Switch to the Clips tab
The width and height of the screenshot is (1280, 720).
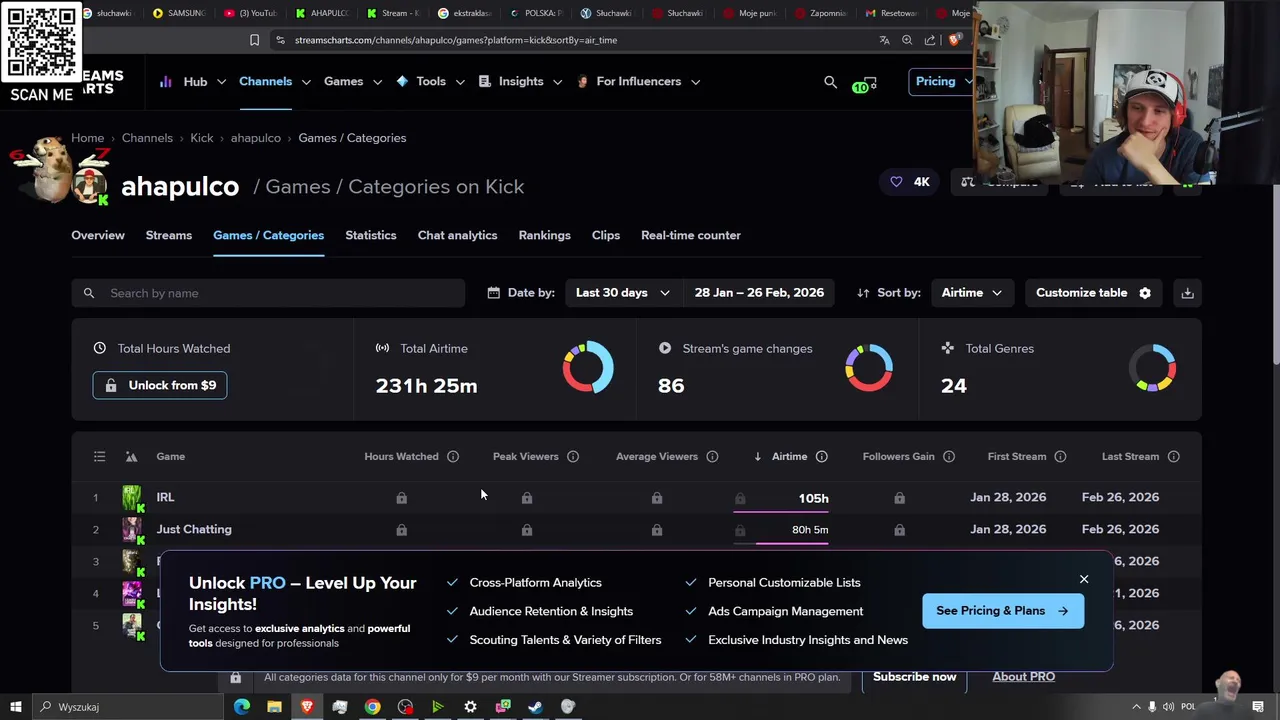click(606, 235)
